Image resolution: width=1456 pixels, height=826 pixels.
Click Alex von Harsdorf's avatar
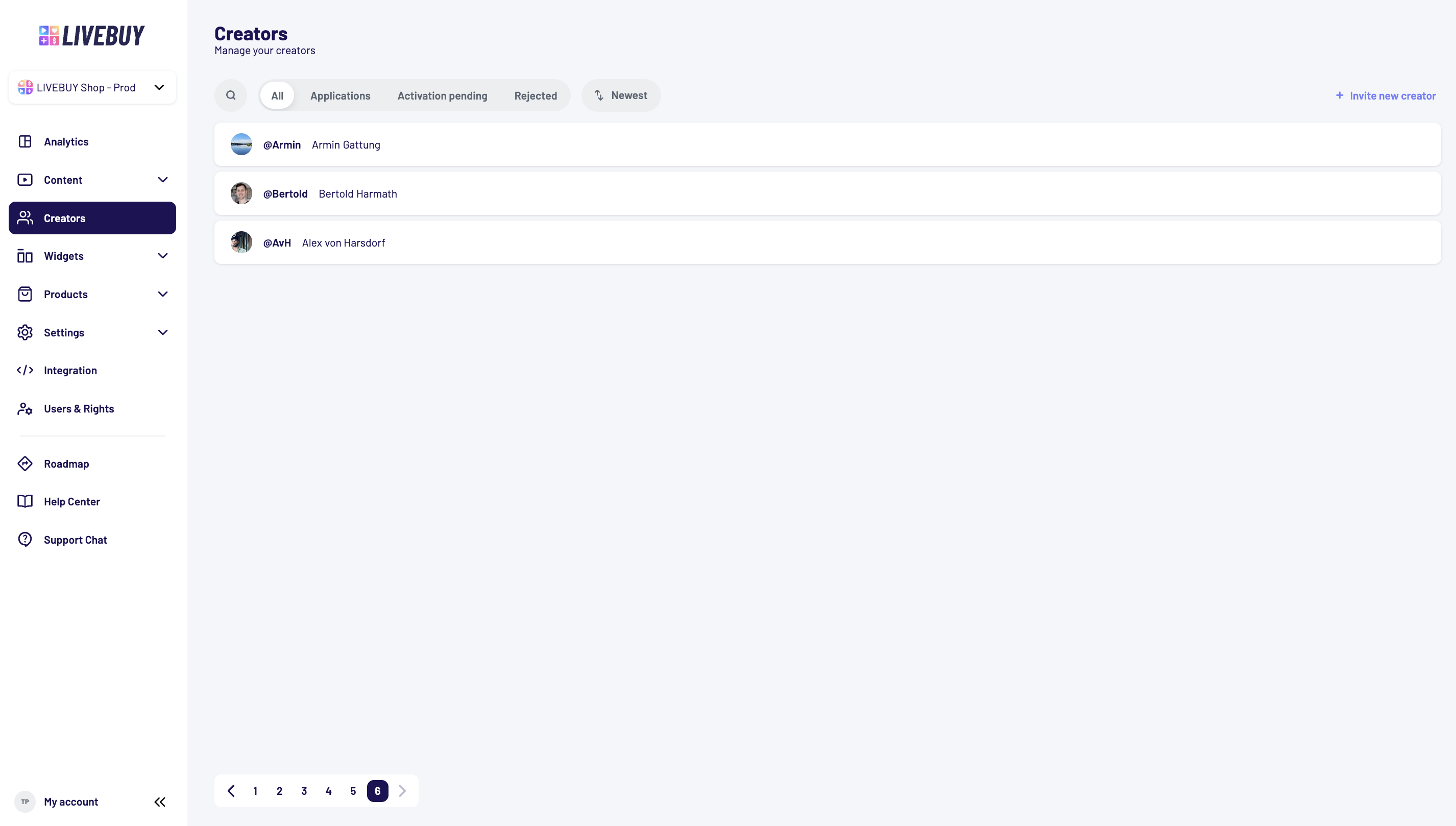click(241, 242)
